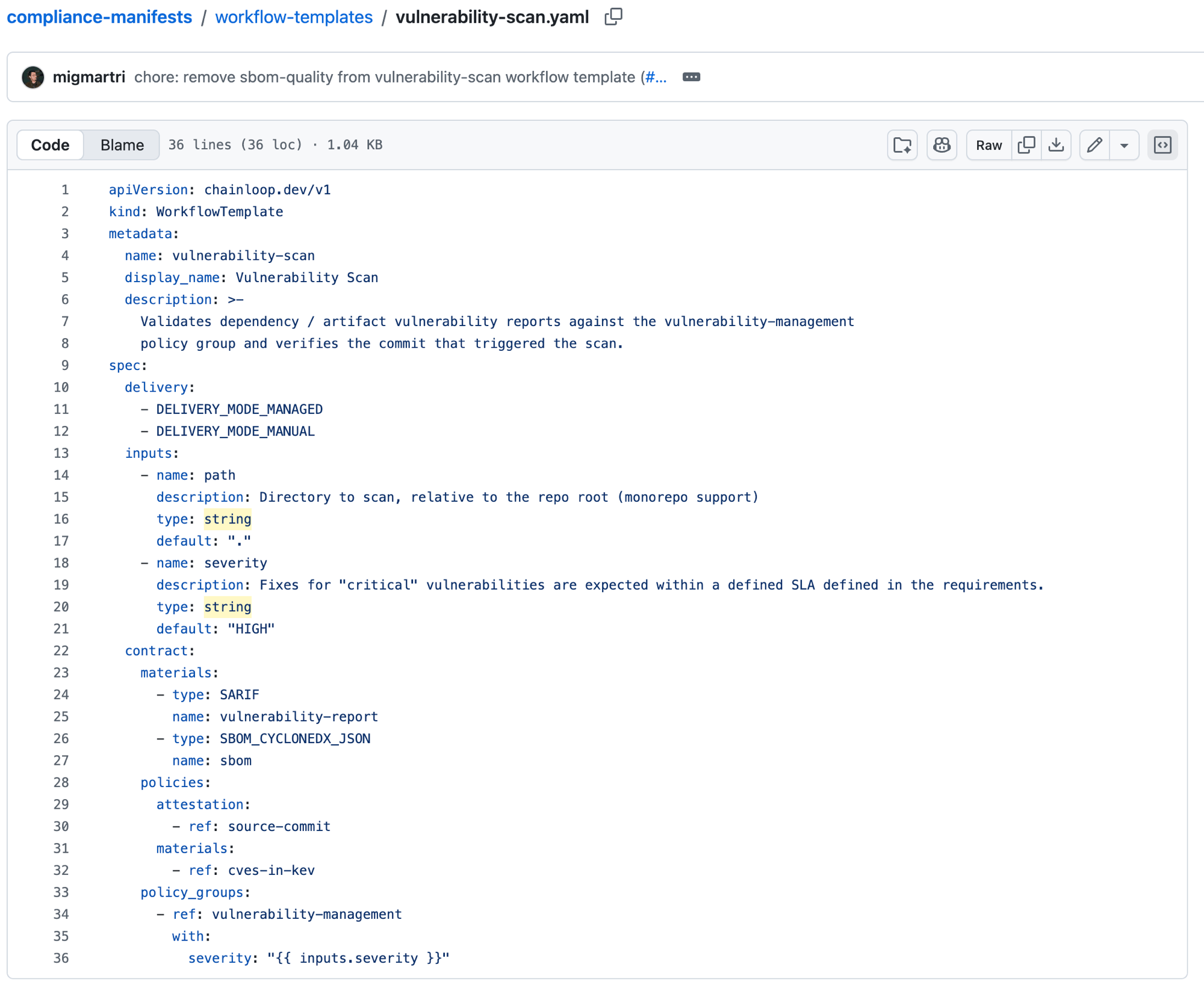This screenshot has height=988, width=1204.
Task: Click the inputs key
Action: pos(148,454)
